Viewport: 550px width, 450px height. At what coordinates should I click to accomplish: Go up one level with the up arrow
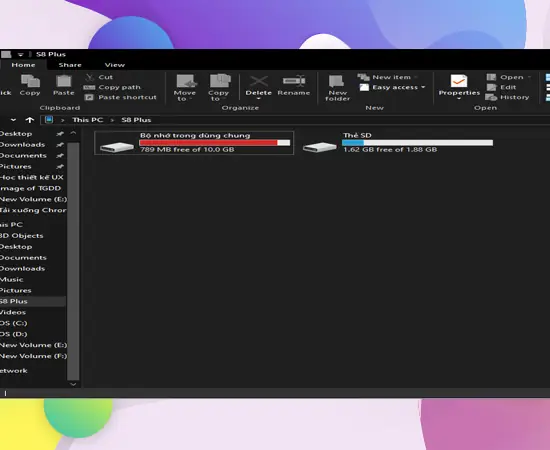point(30,120)
